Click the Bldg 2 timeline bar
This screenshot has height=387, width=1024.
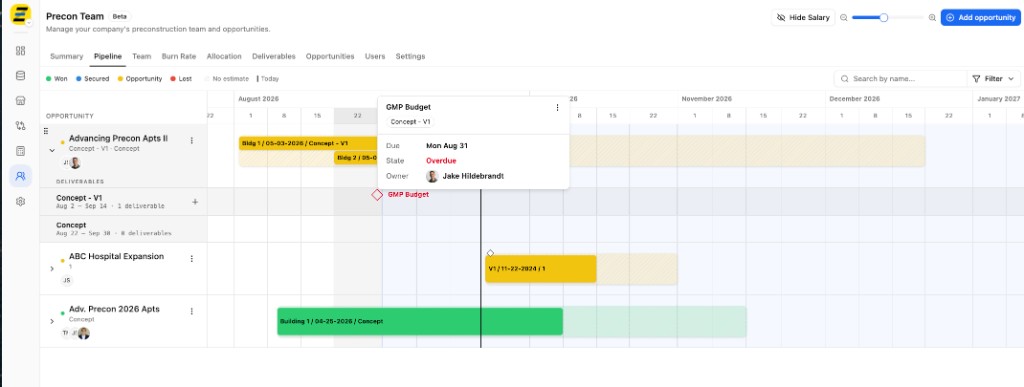tap(356, 157)
